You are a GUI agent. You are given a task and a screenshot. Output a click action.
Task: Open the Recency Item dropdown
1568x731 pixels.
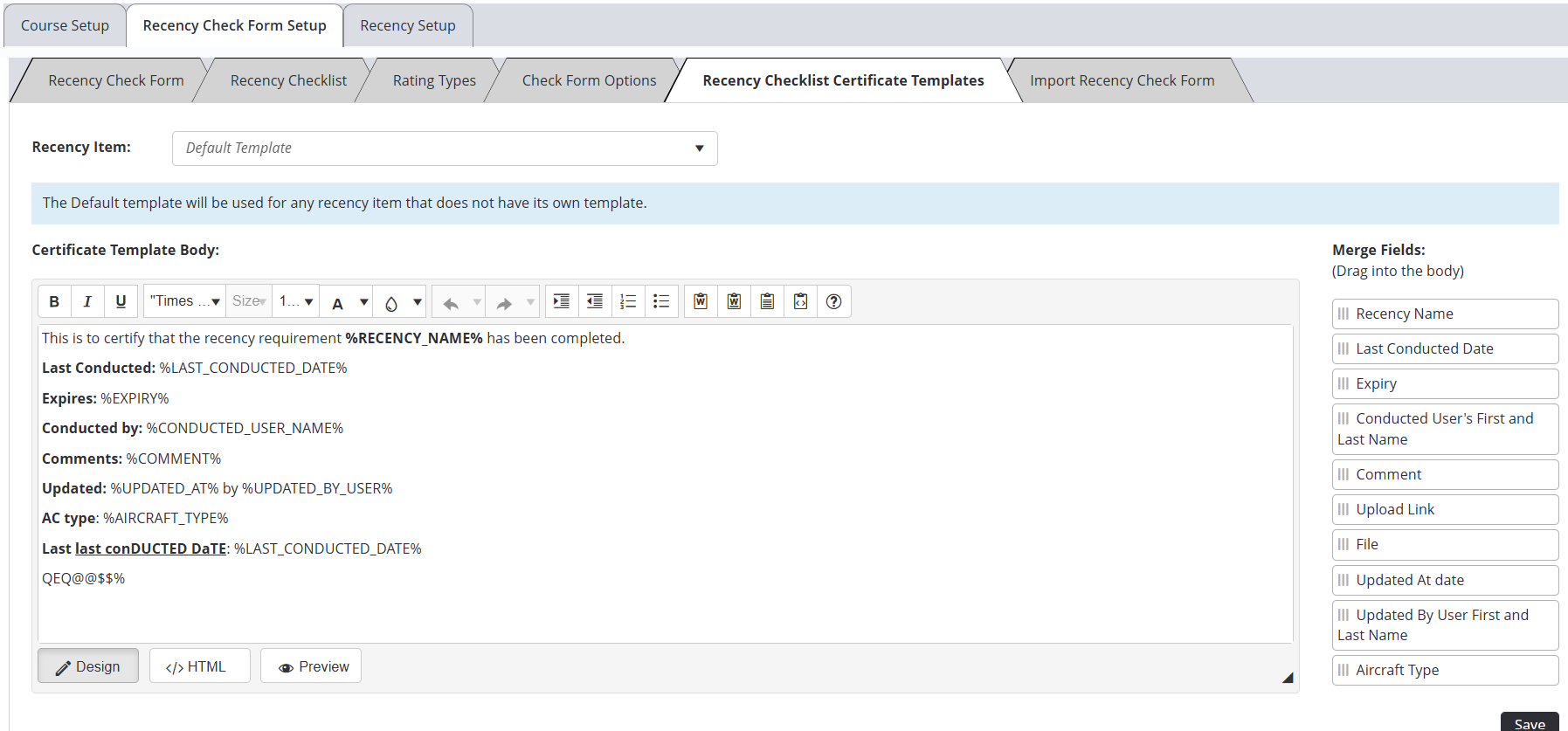tap(445, 148)
